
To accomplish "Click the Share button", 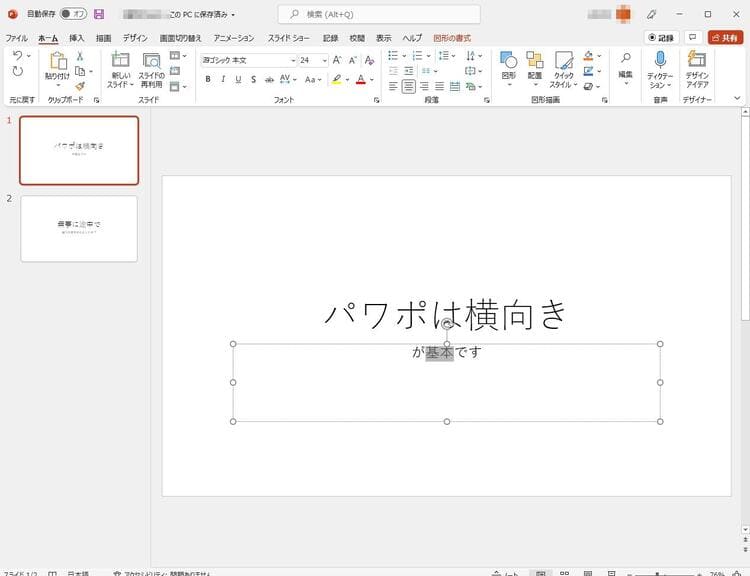I will click(x=726, y=38).
